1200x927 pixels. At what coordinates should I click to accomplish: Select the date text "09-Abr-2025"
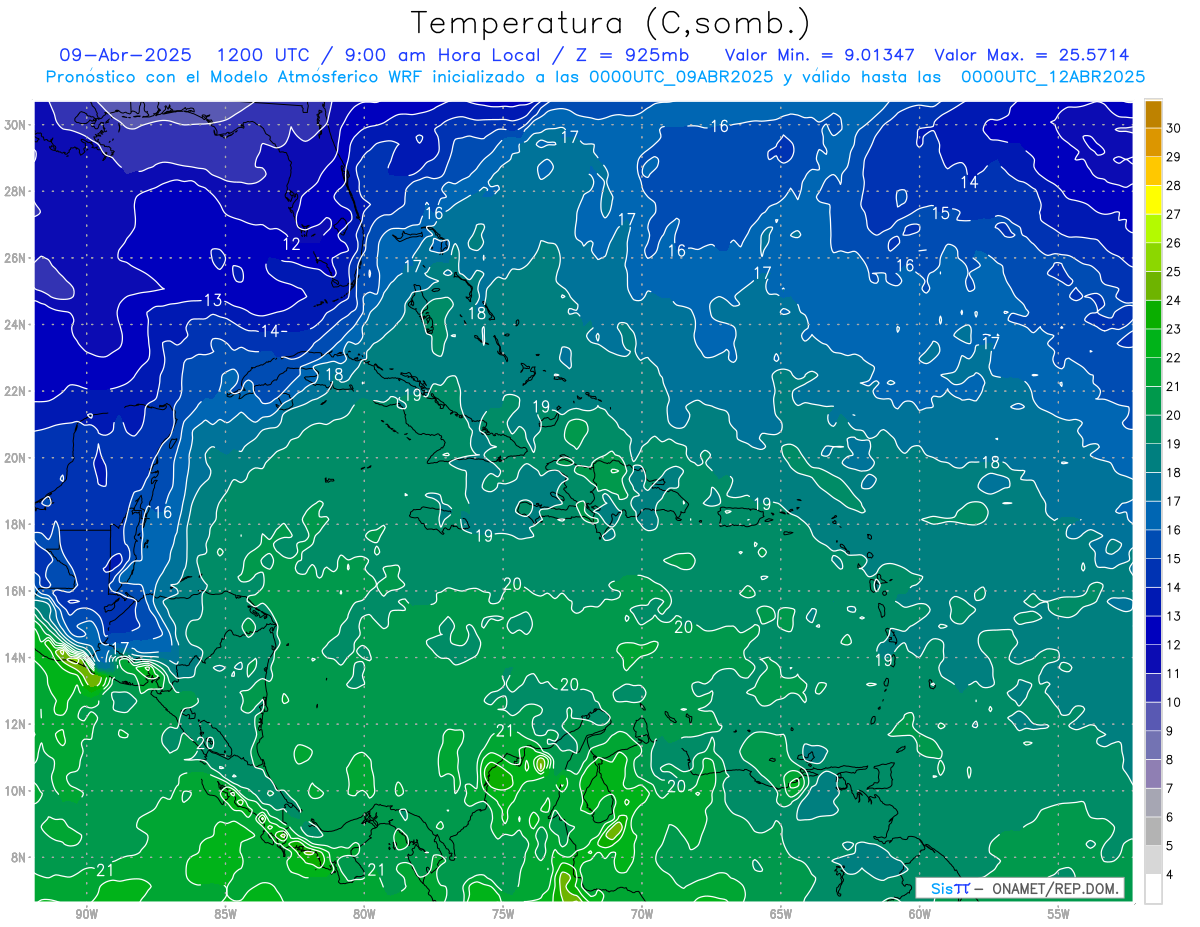point(126,55)
